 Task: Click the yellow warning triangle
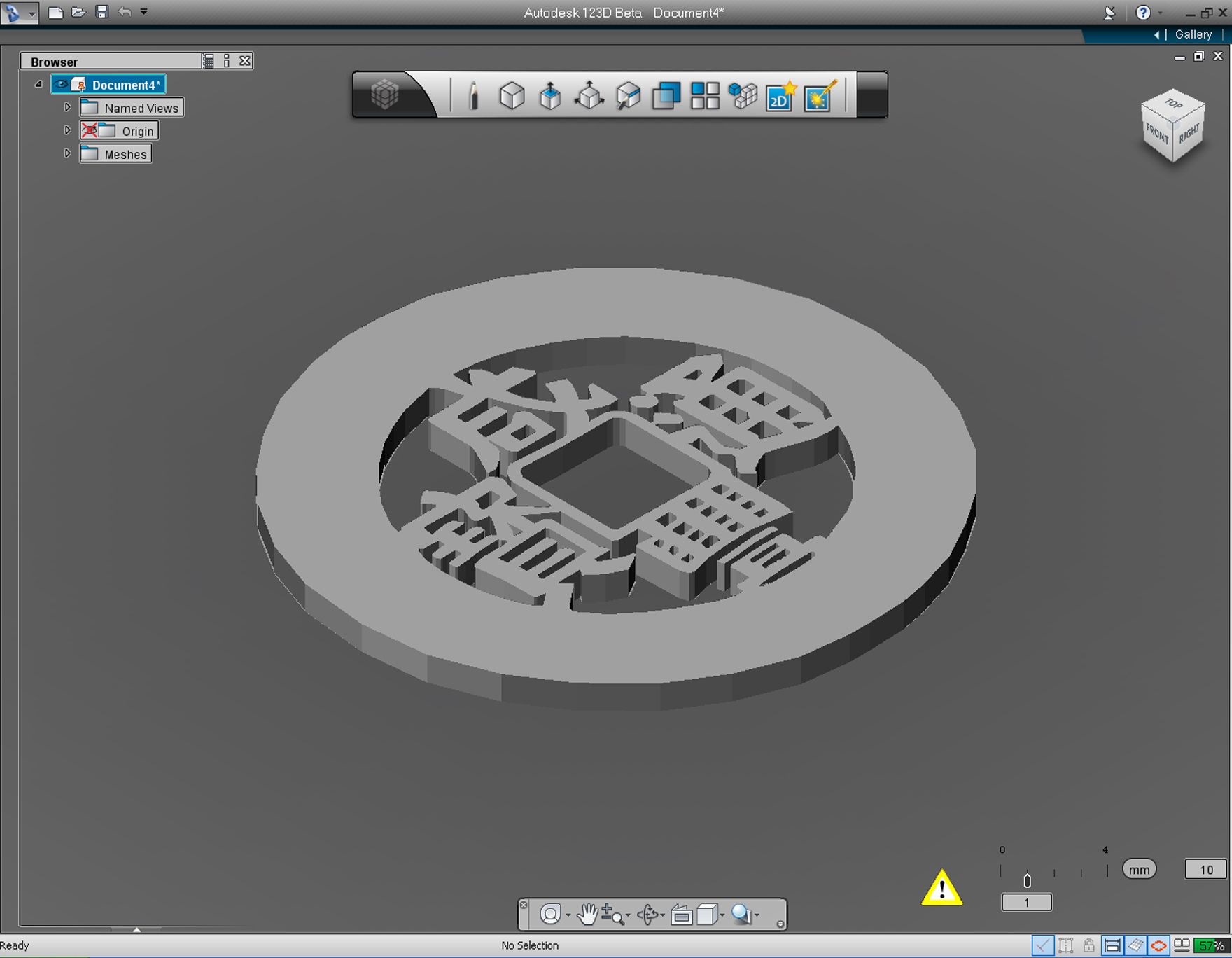click(942, 888)
